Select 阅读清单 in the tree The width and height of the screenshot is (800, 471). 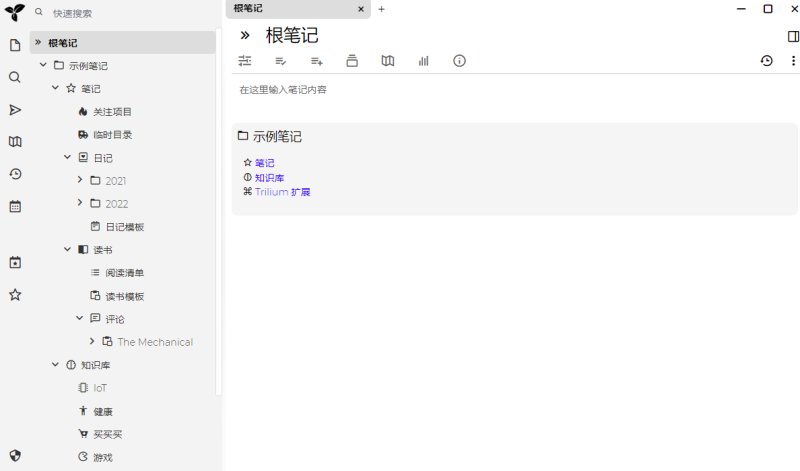click(x=124, y=272)
